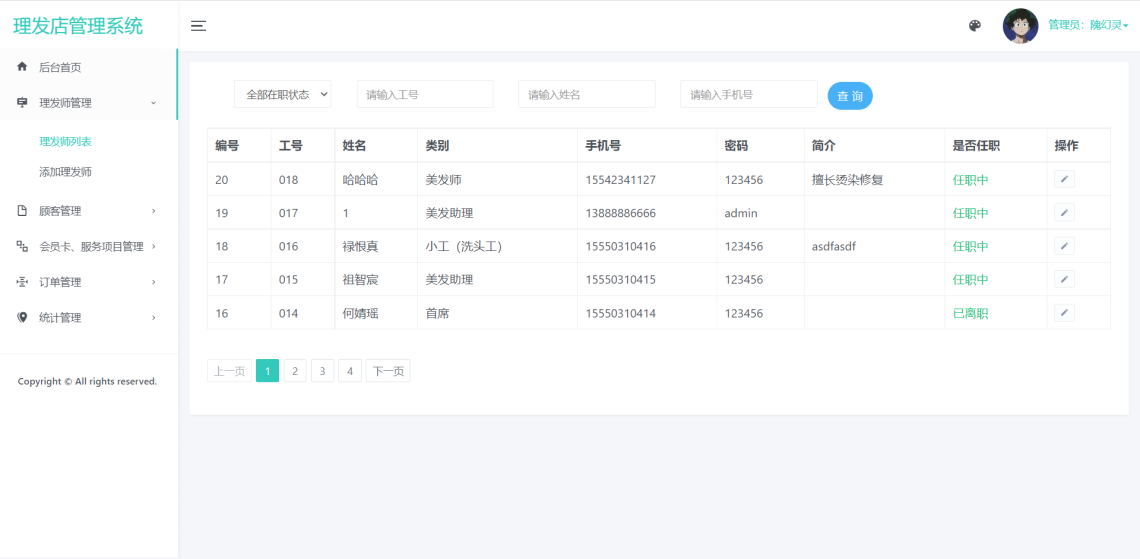Expand the 会员卡、服务项目管理 chevron
1140x559 pixels.
tap(153, 246)
